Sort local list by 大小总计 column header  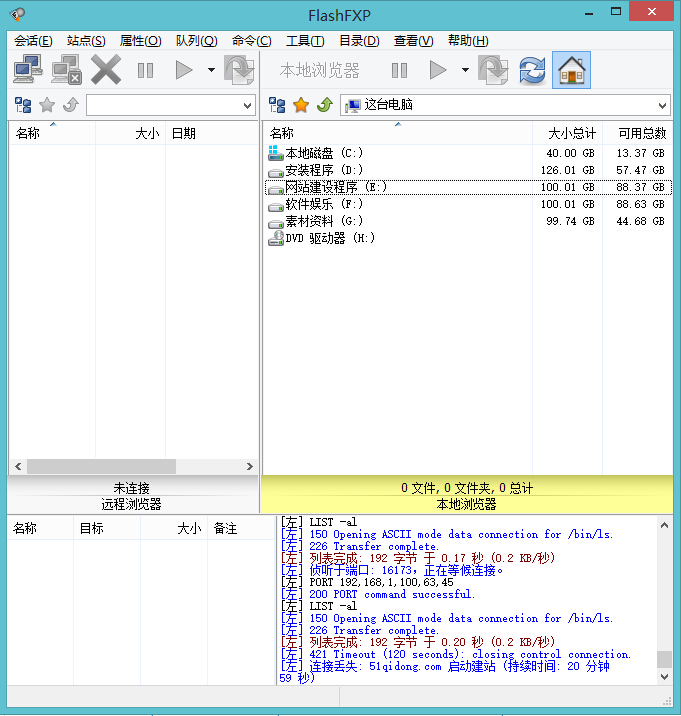pyautogui.click(x=571, y=134)
